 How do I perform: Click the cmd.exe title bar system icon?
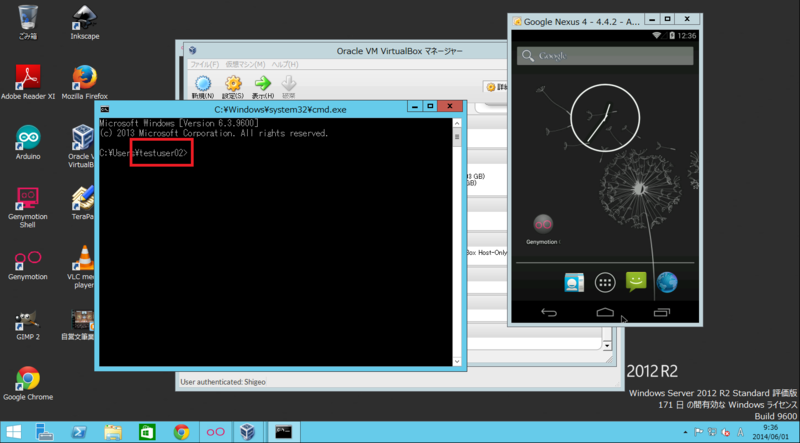[105, 109]
